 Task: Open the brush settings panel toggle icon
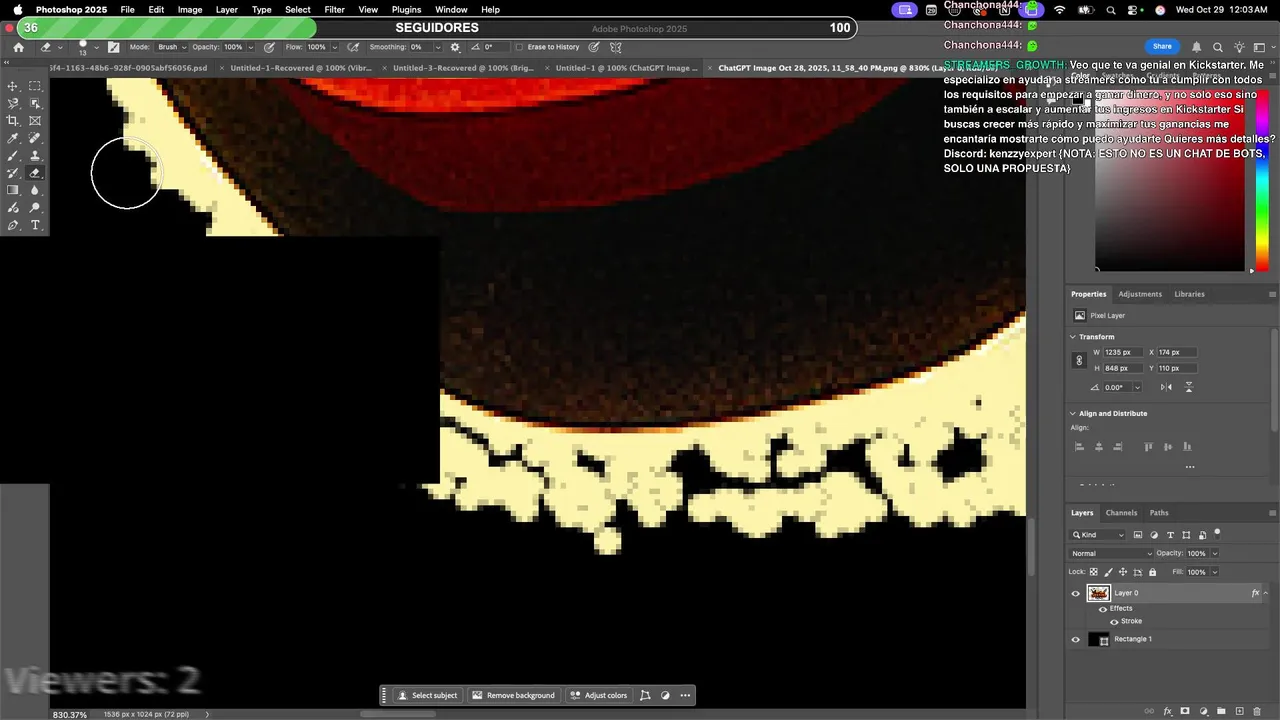[x=113, y=47]
